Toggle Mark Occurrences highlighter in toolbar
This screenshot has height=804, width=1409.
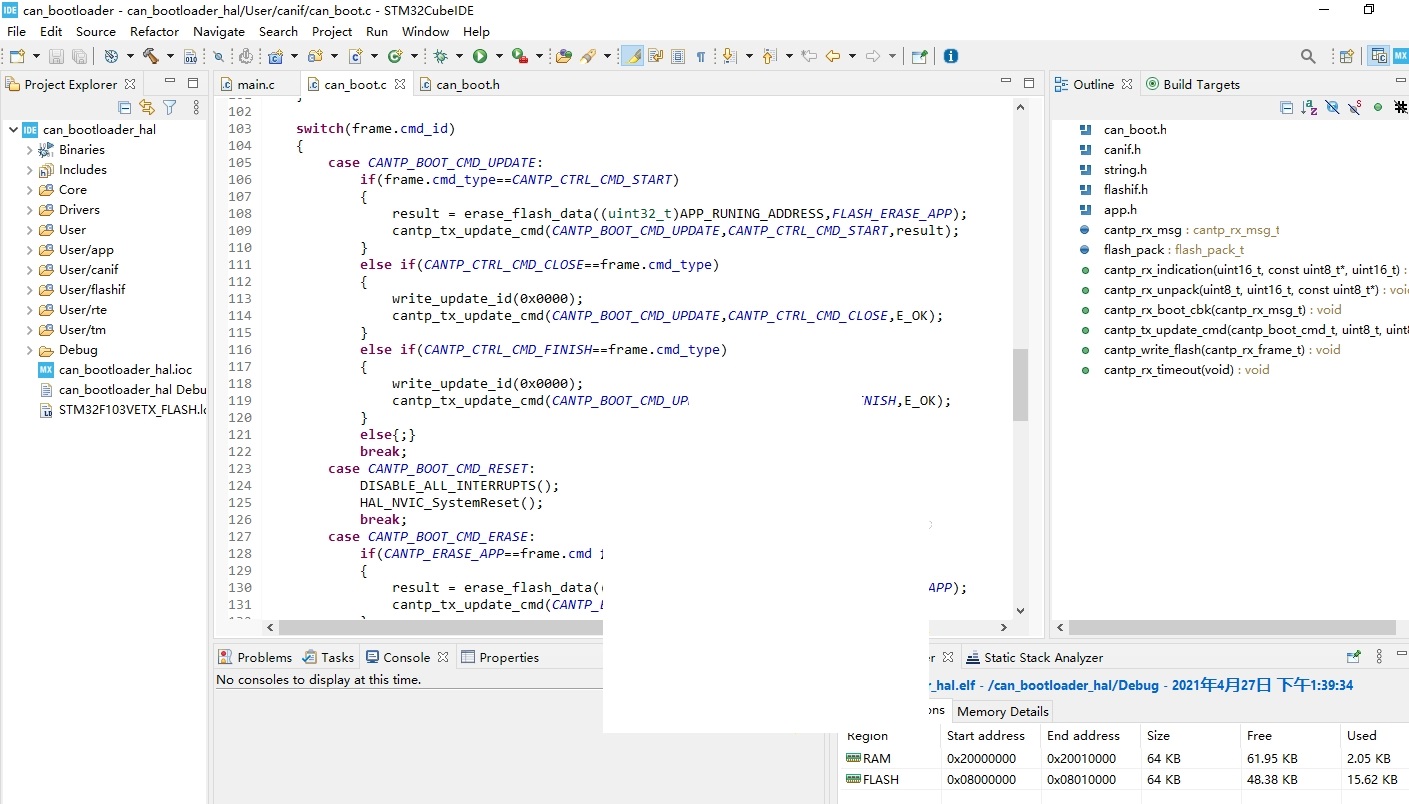[632, 56]
